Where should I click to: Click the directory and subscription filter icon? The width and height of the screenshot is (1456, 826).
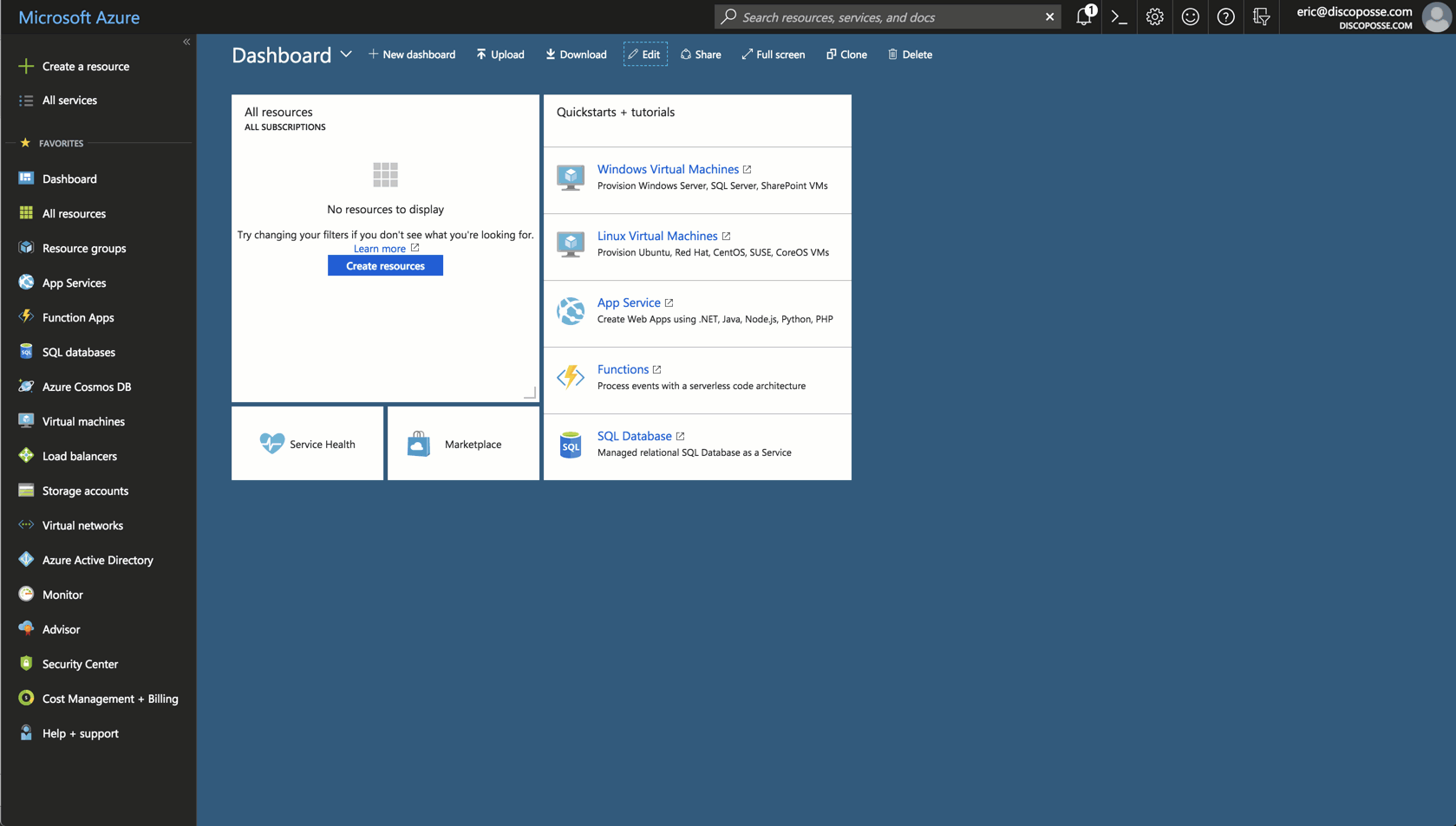[x=1261, y=17]
